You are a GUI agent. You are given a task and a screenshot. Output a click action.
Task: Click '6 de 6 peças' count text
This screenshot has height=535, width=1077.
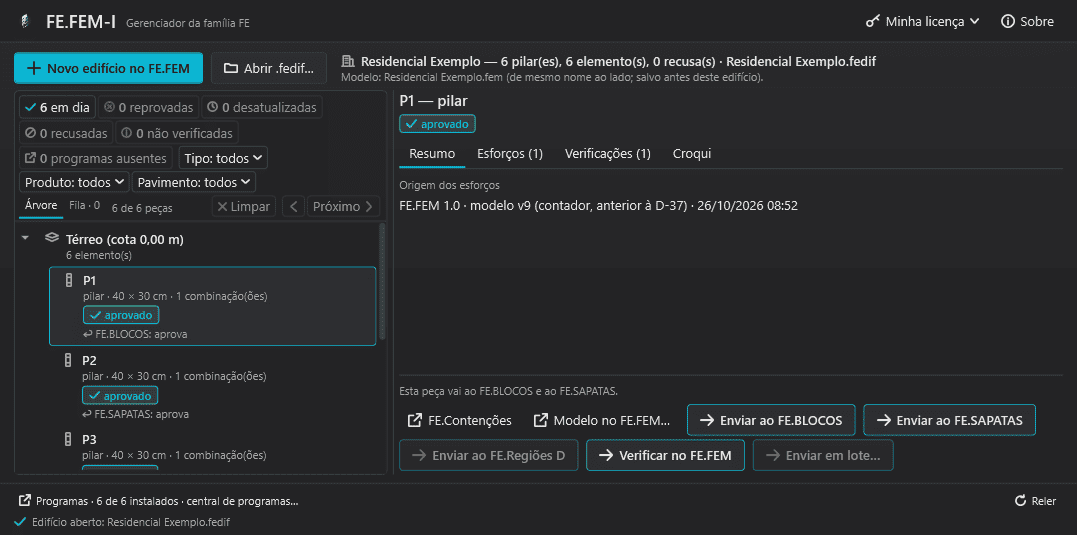(142, 207)
